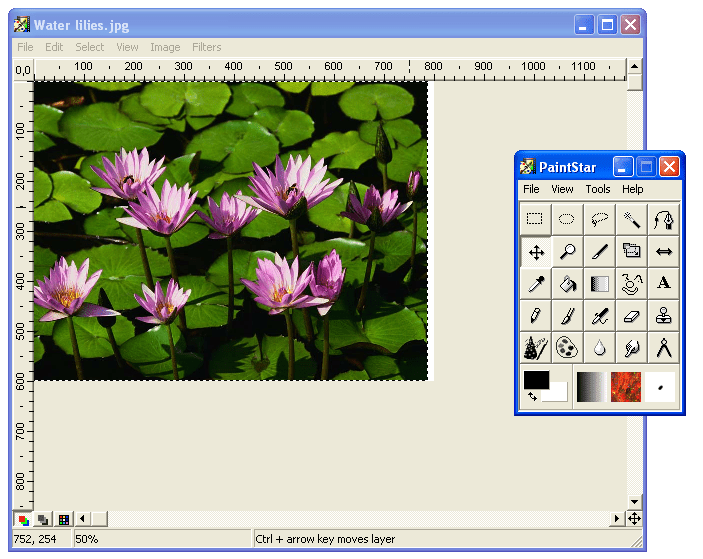This screenshot has height=559, width=703.
Task: Select the finger smudge tool
Action: tap(632, 347)
